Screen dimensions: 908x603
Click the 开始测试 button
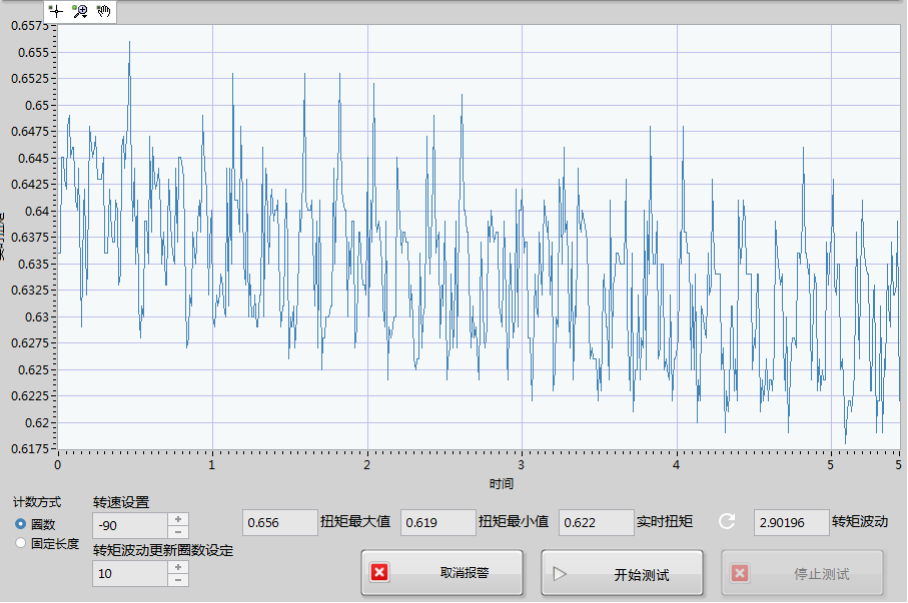coord(623,573)
